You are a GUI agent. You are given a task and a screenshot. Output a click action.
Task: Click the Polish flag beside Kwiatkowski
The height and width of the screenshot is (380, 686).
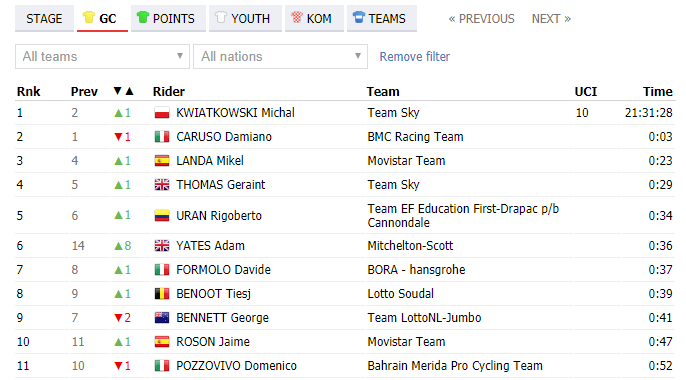click(162, 113)
